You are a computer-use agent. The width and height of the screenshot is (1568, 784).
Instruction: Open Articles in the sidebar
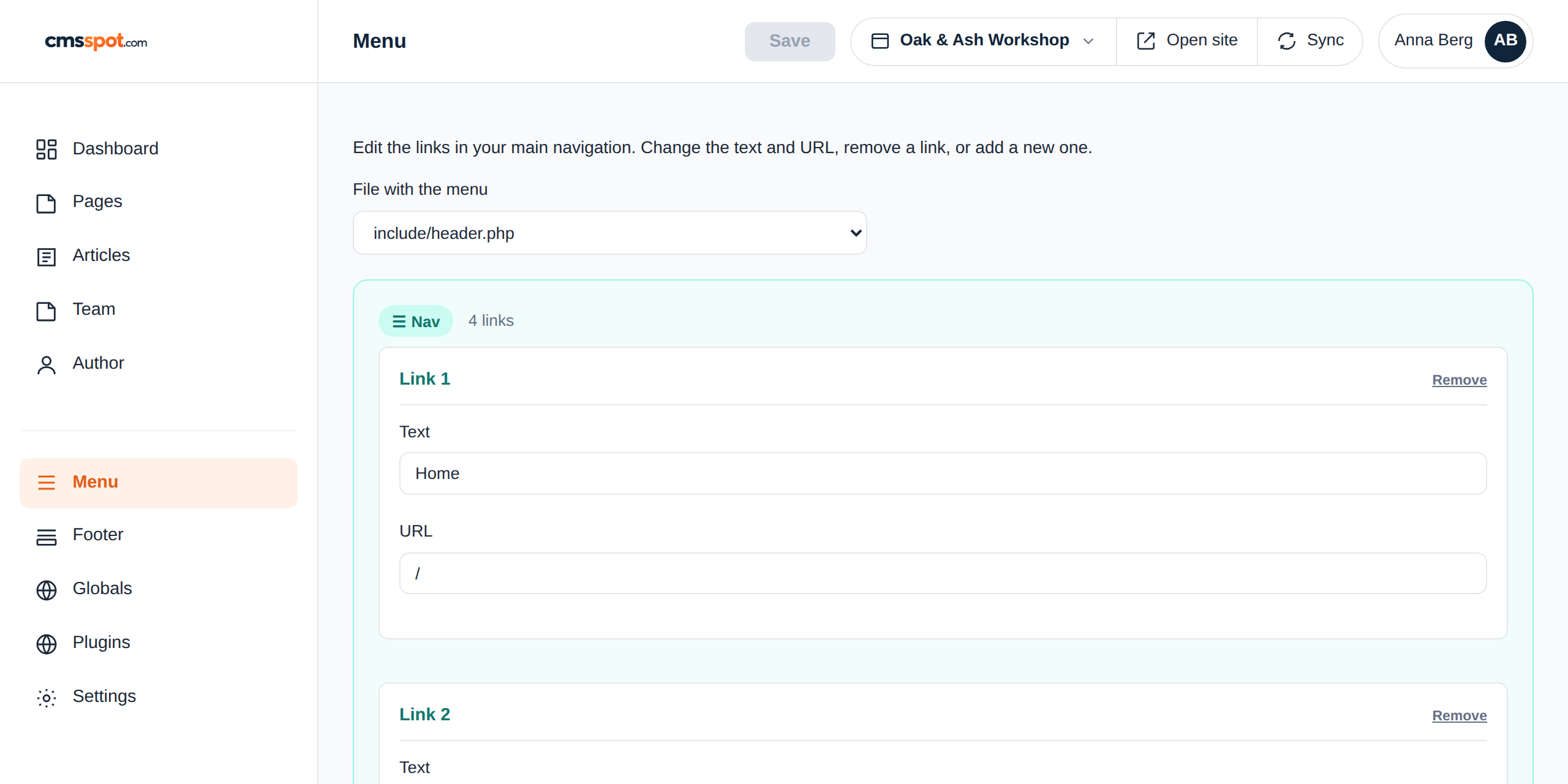(158, 255)
